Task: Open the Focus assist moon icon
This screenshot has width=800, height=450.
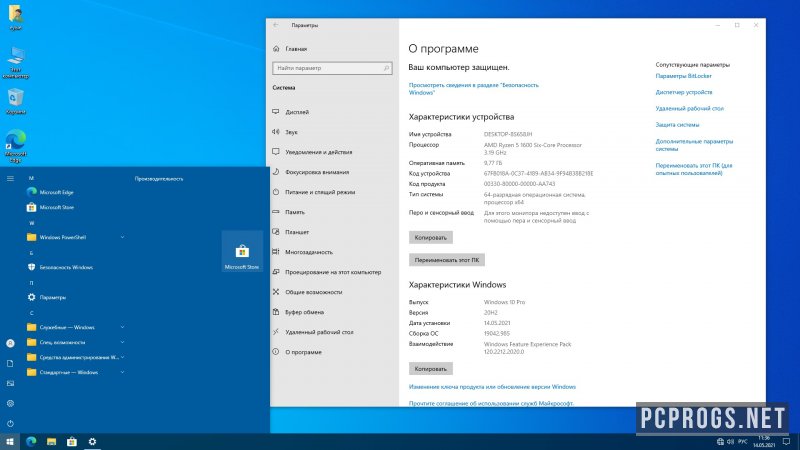Action: click(276, 172)
